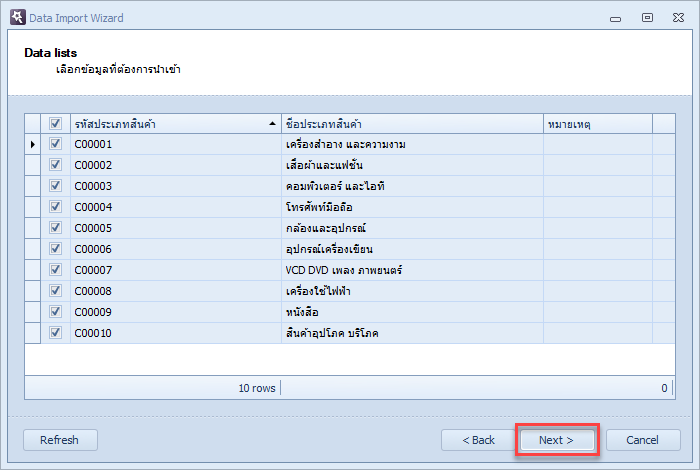
Task: Click the Refresh button
Action: click(60, 440)
